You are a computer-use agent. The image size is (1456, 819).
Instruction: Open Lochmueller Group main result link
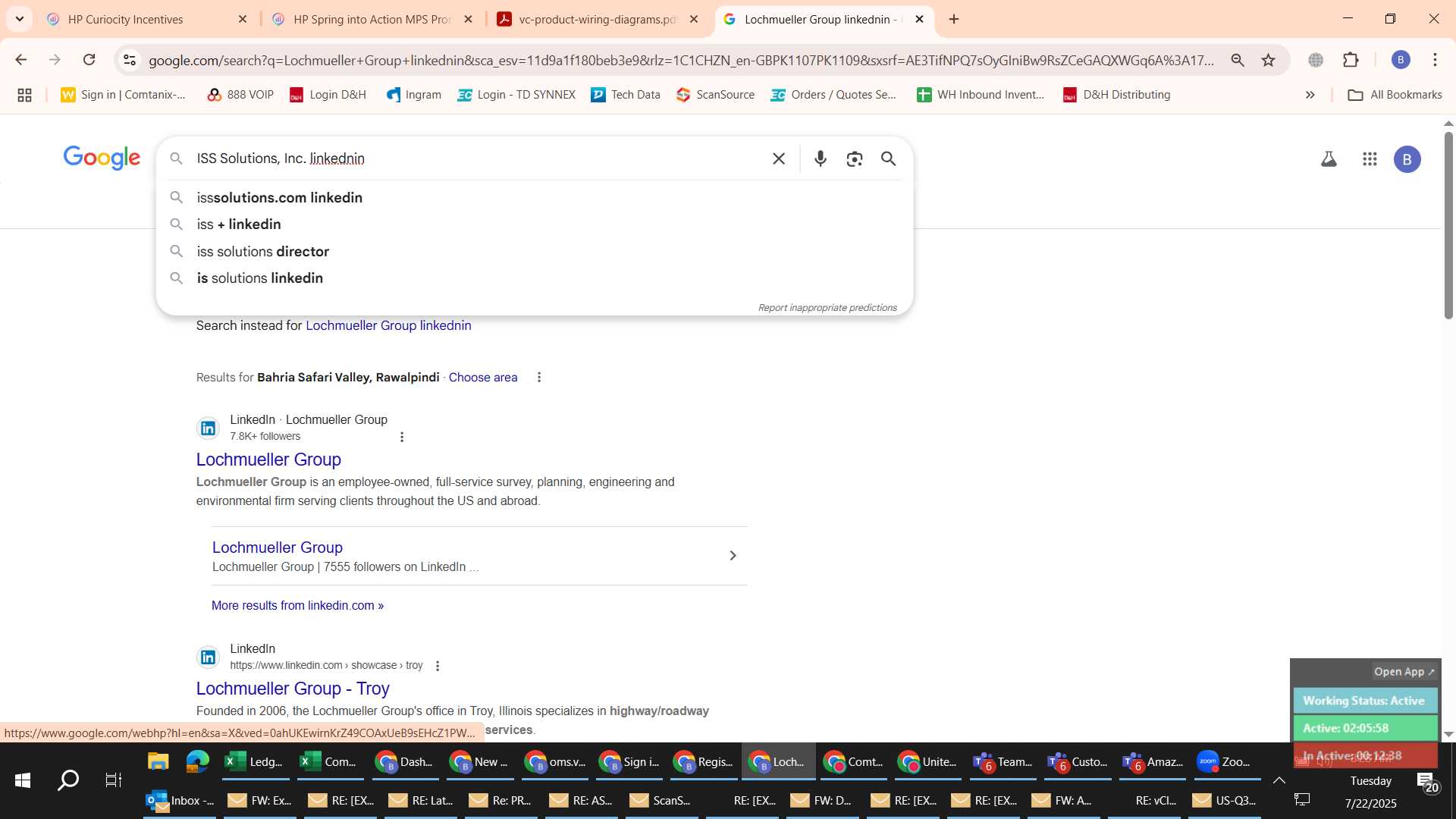(x=268, y=460)
